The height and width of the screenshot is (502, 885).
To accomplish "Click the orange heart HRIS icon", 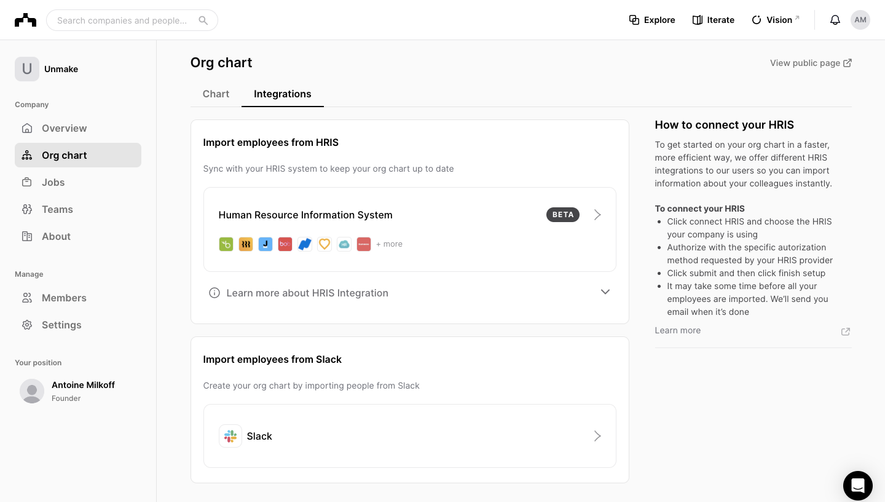I will coord(325,244).
